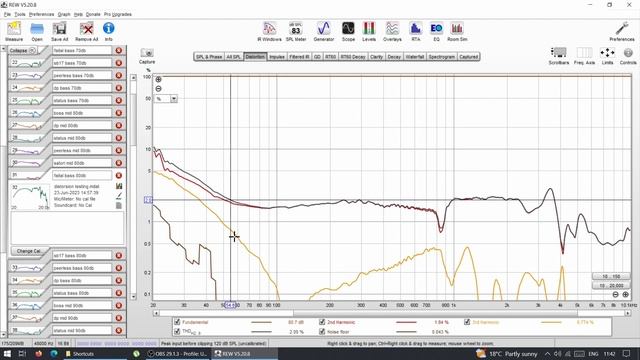The image size is (640, 360).
Task: Zoom in vertically with plus magnifier at graph top
Action: pos(158,80)
